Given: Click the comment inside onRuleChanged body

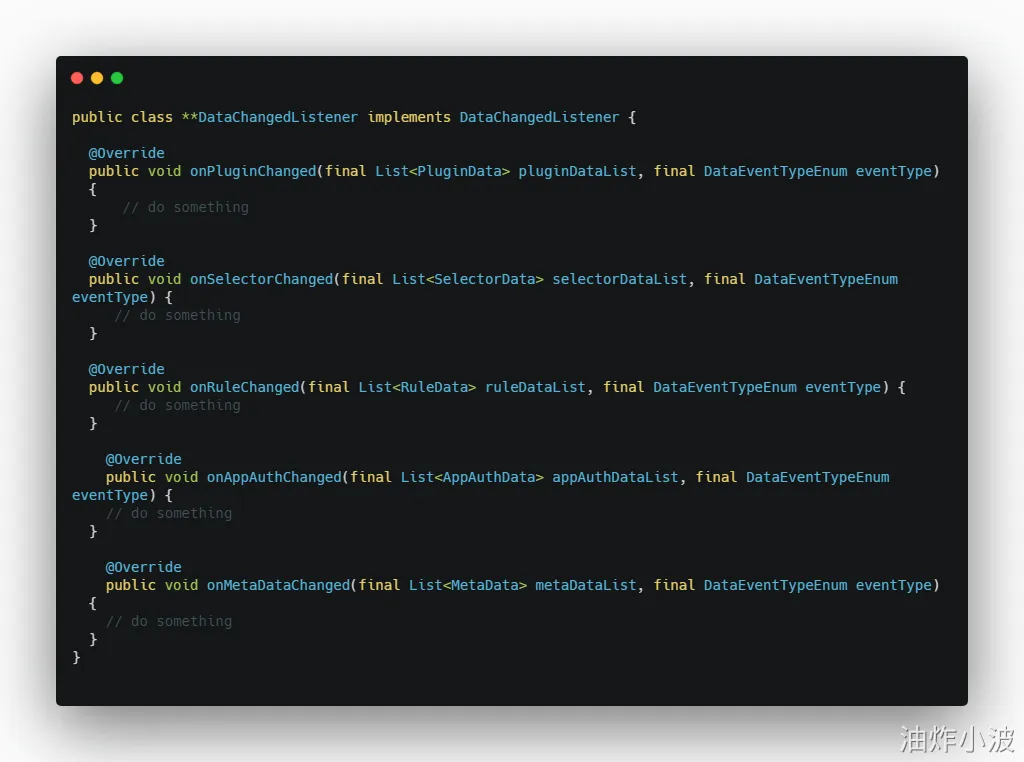Looking at the screenshot, I should tap(177, 405).
